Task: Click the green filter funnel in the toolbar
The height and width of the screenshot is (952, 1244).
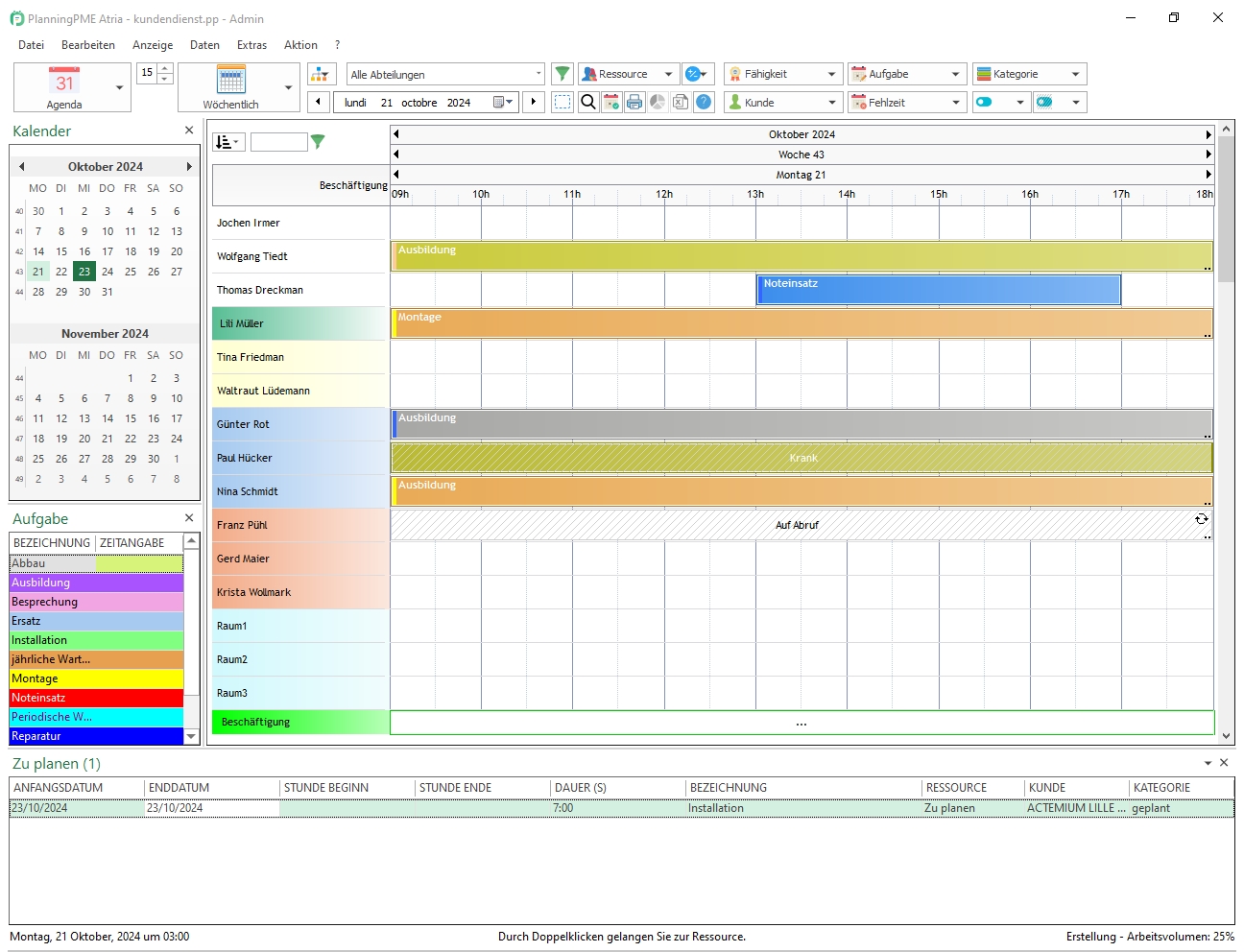Action: (562, 74)
